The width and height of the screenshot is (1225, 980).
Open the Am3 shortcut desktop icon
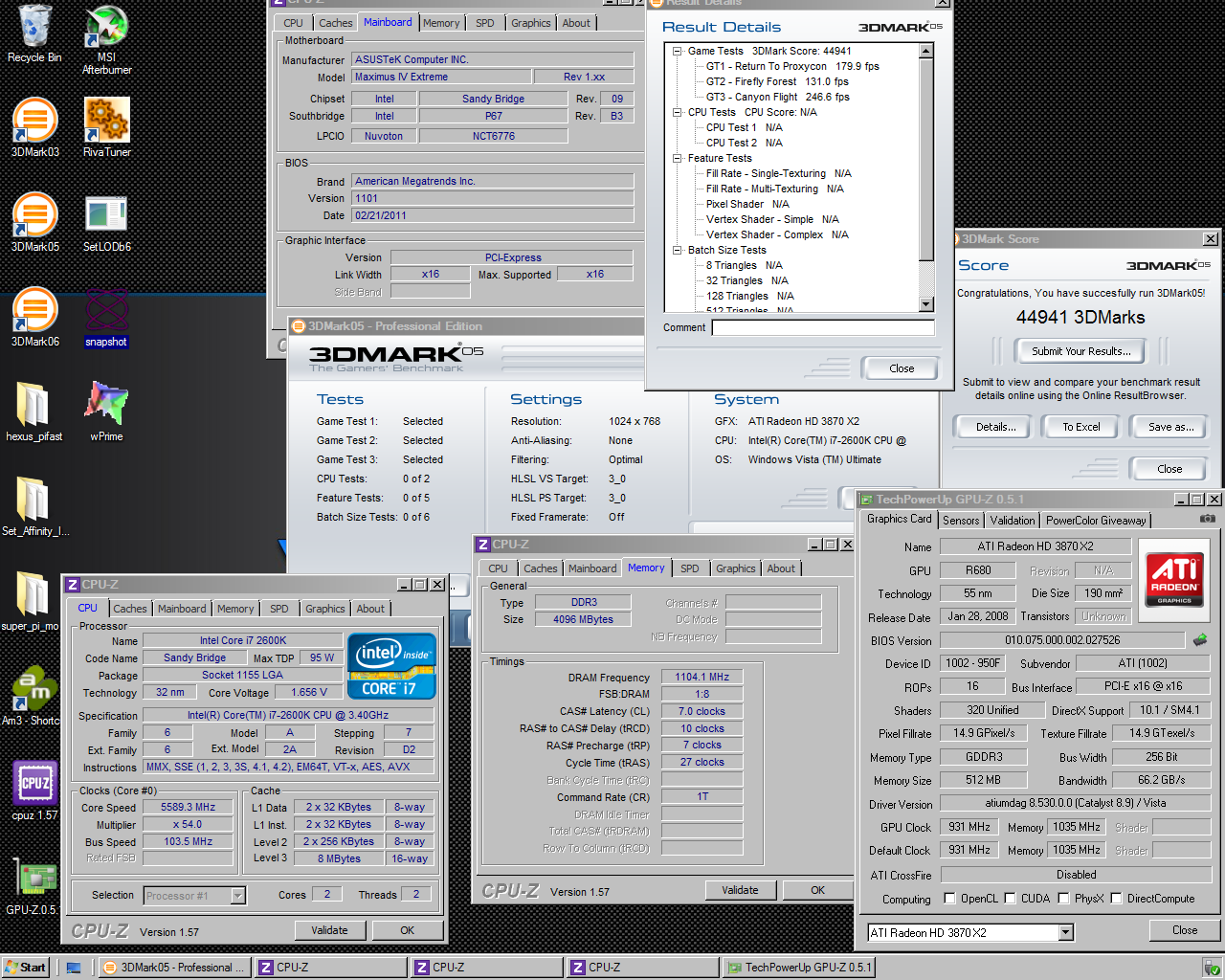30,696
